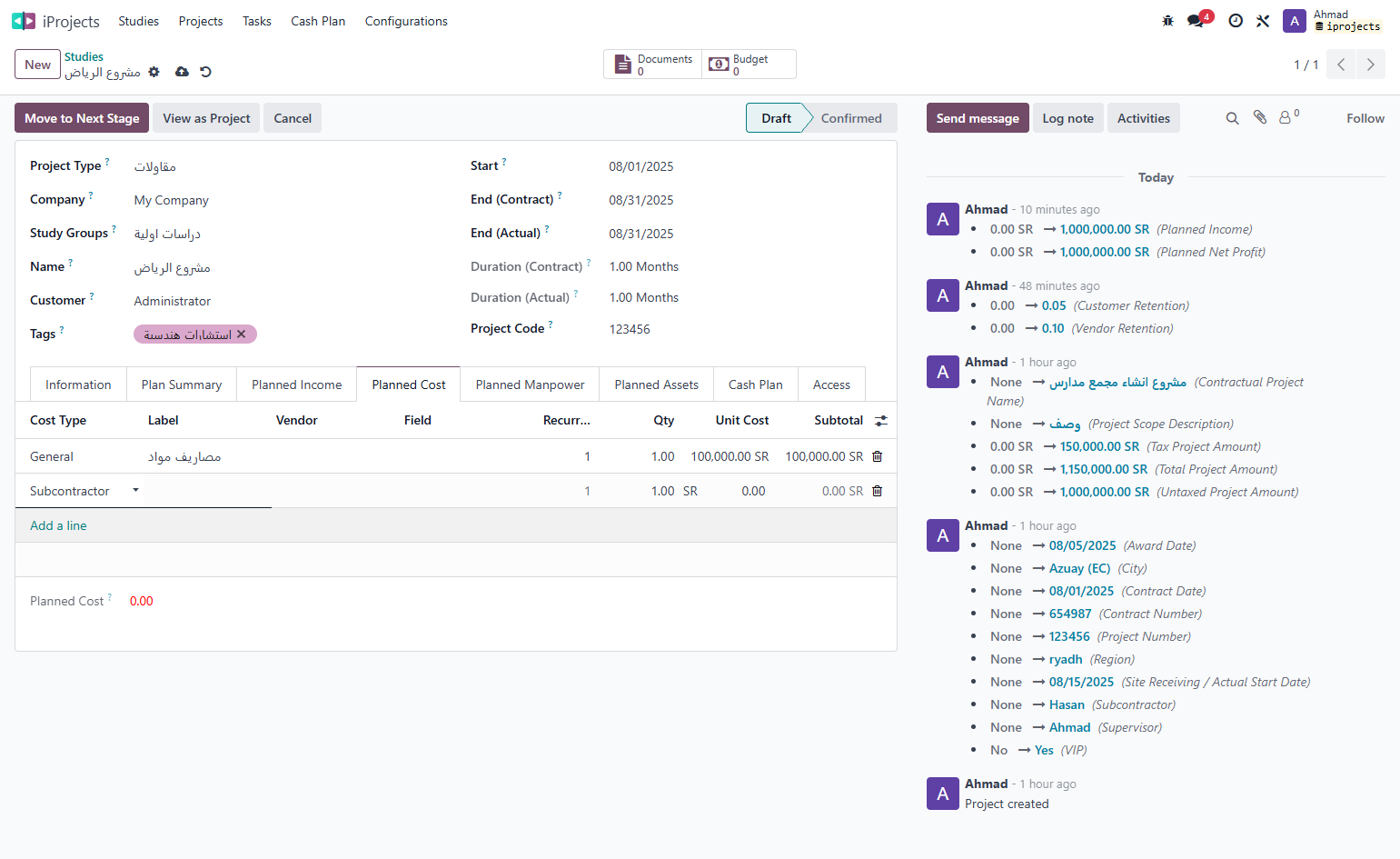Switch to the Cash Plan tab
Screen dimensions: 1400x859
coord(755,385)
